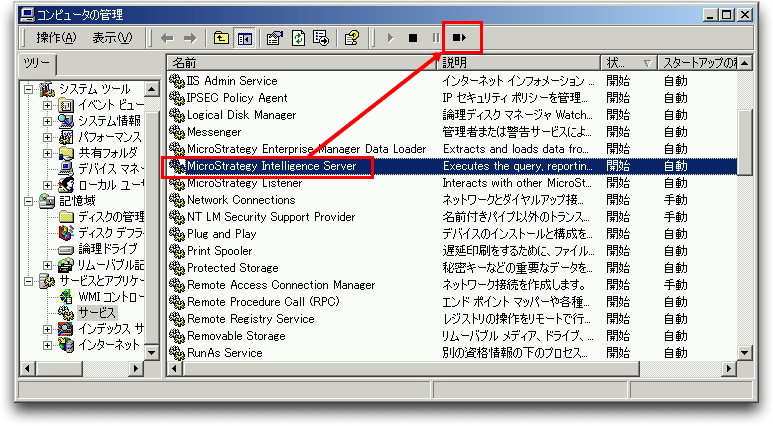
Task: Select the Remote Registry Service row
Action: point(453,319)
